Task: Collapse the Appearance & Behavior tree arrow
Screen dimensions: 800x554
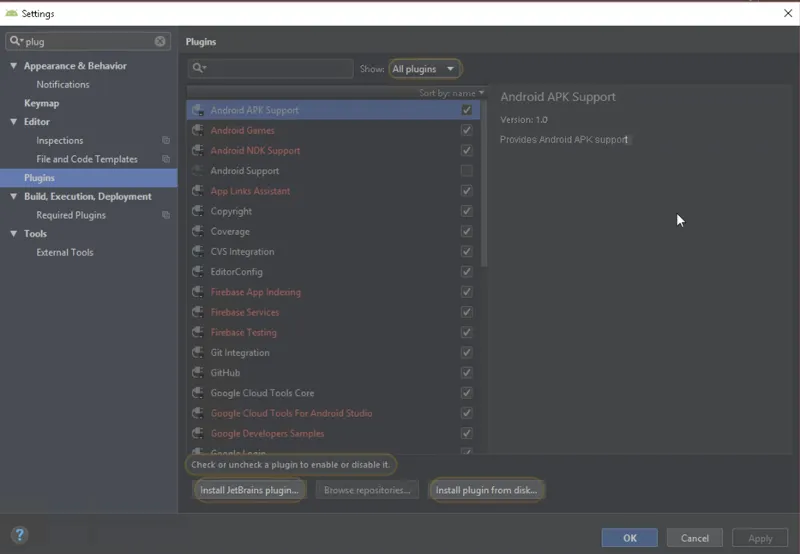Action: tap(14, 66)
